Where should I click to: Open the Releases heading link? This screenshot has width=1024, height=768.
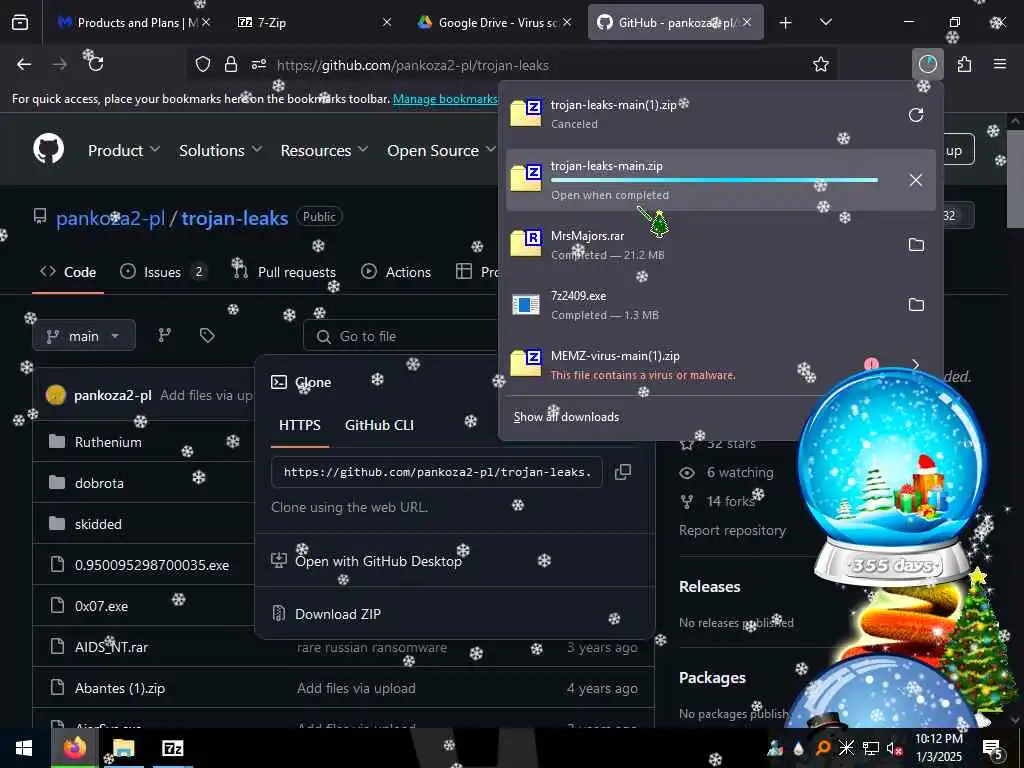710,586
